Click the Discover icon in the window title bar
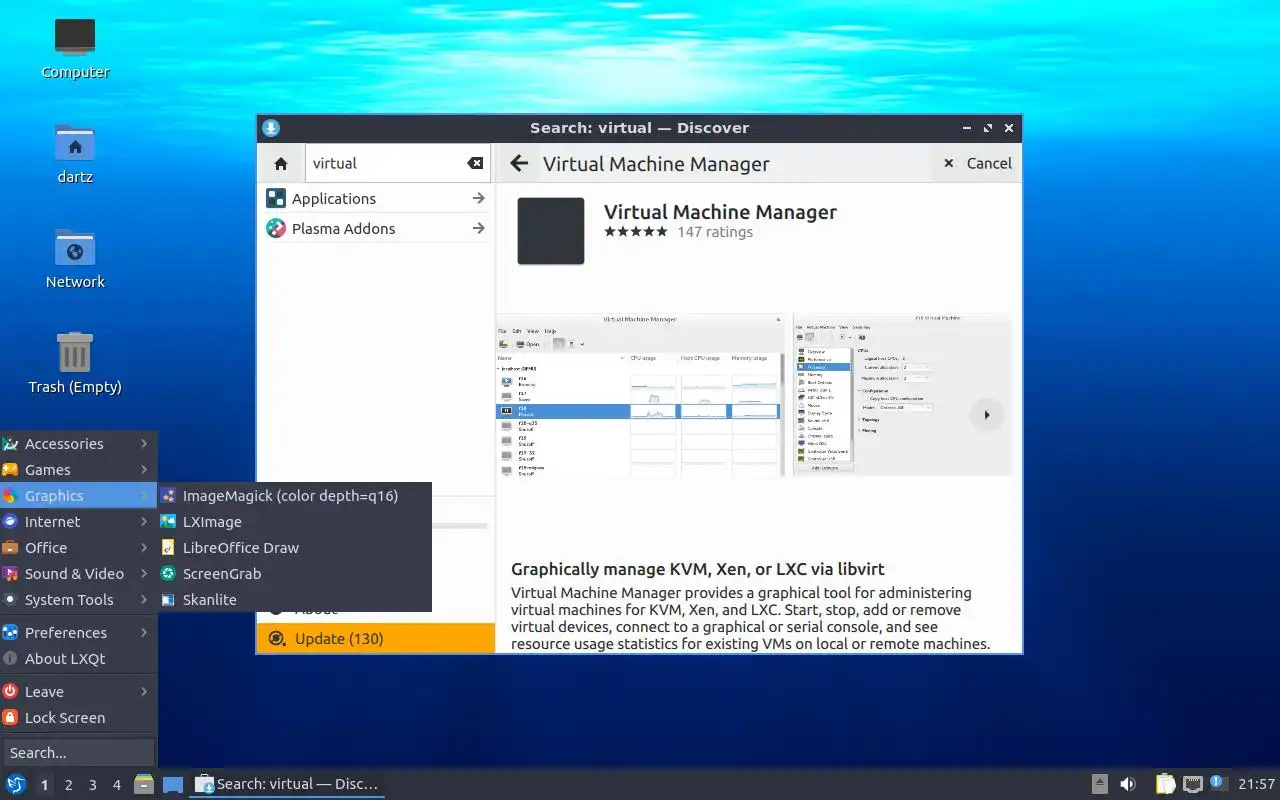1280x800 pixels. tap(270, 128)
